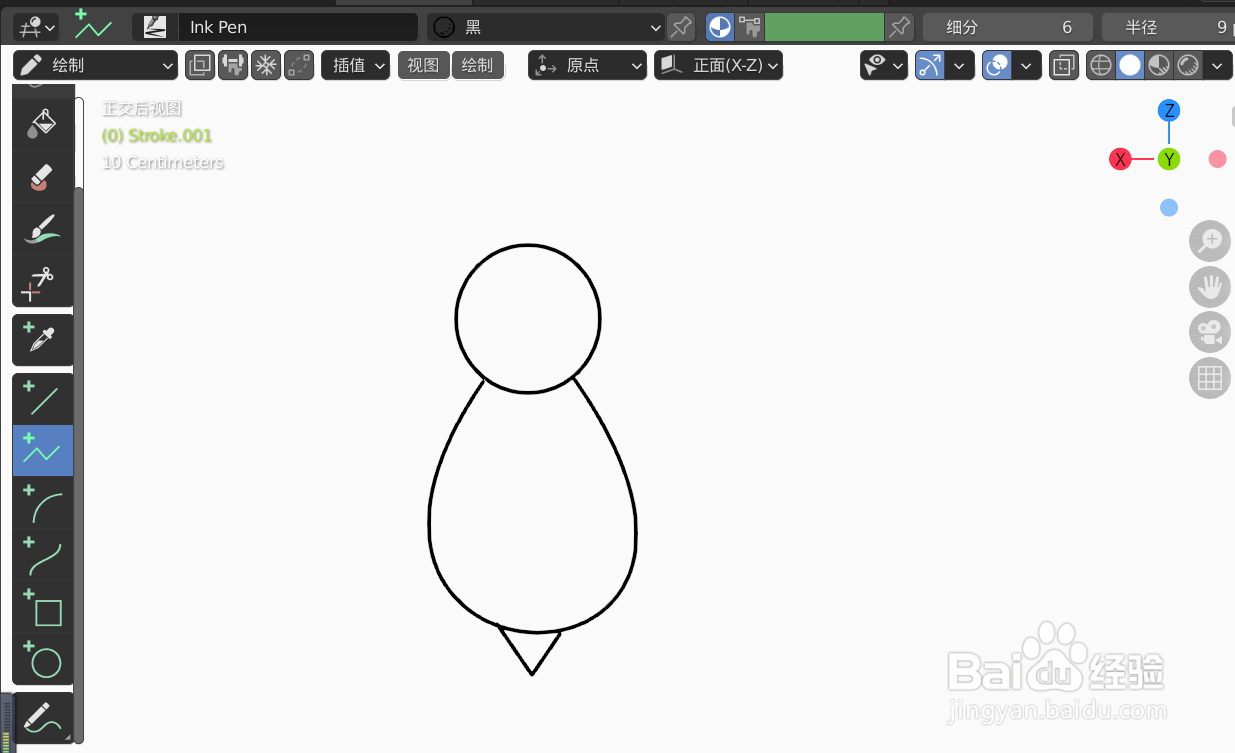Viewport: 1235px width, 753px height.
Task: Expand the overlays options dropdown arrow
Action: 1027,66
